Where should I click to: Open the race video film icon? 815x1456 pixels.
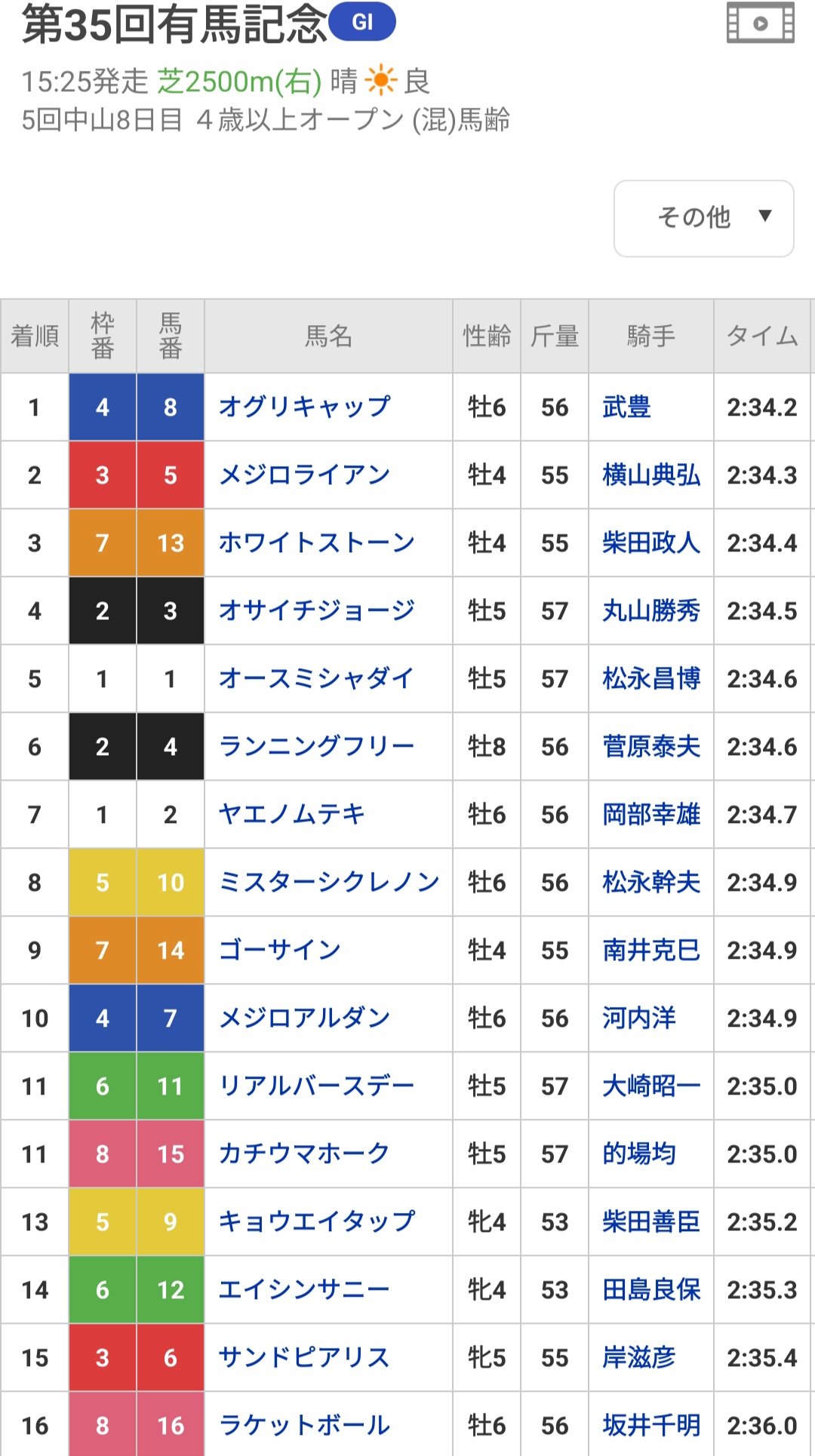(x=760, y=23)
